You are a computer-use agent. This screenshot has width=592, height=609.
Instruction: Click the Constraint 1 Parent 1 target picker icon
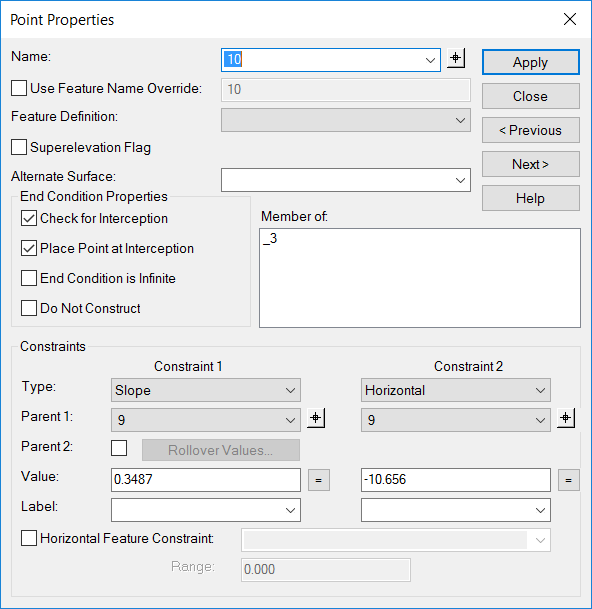[316, 418]
